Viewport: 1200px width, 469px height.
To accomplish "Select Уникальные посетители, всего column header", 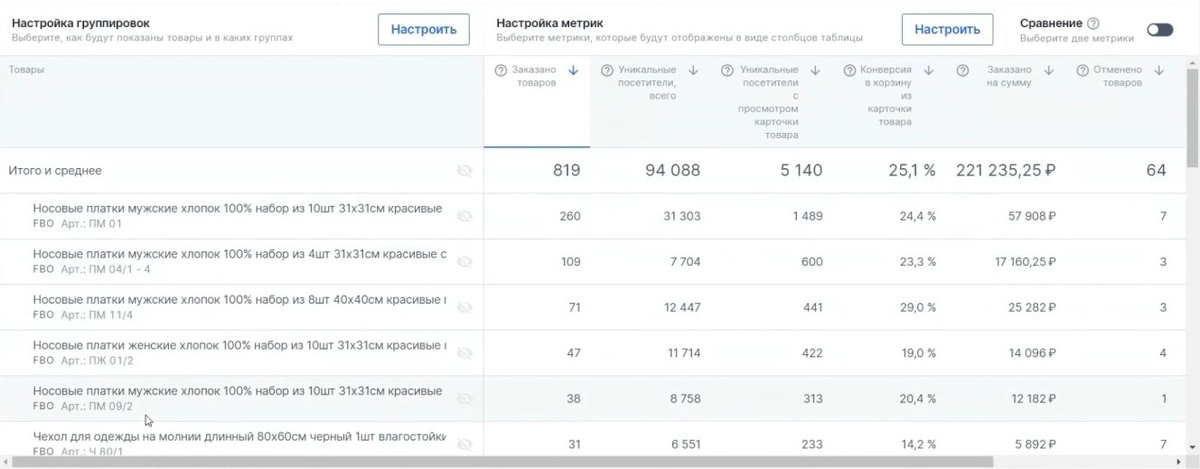I will coord(648,83).
